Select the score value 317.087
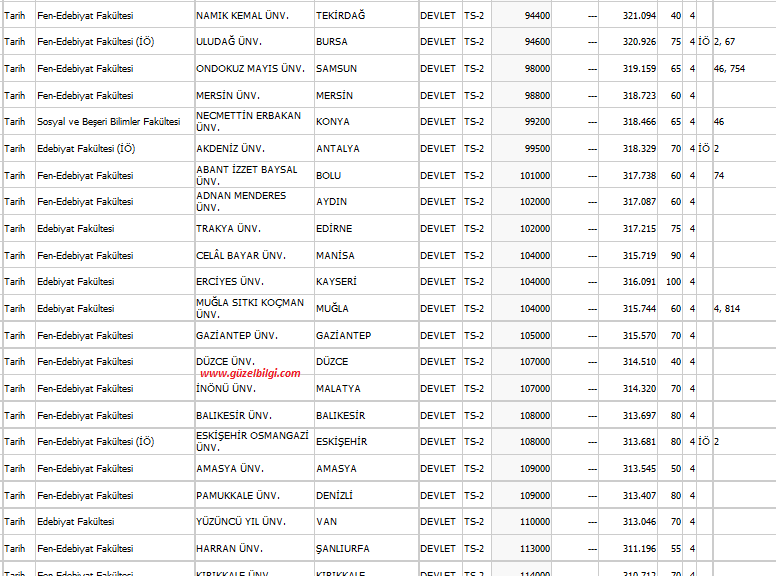Image resolution: width=776 pixels, height=576 pixels. point(639,202)
